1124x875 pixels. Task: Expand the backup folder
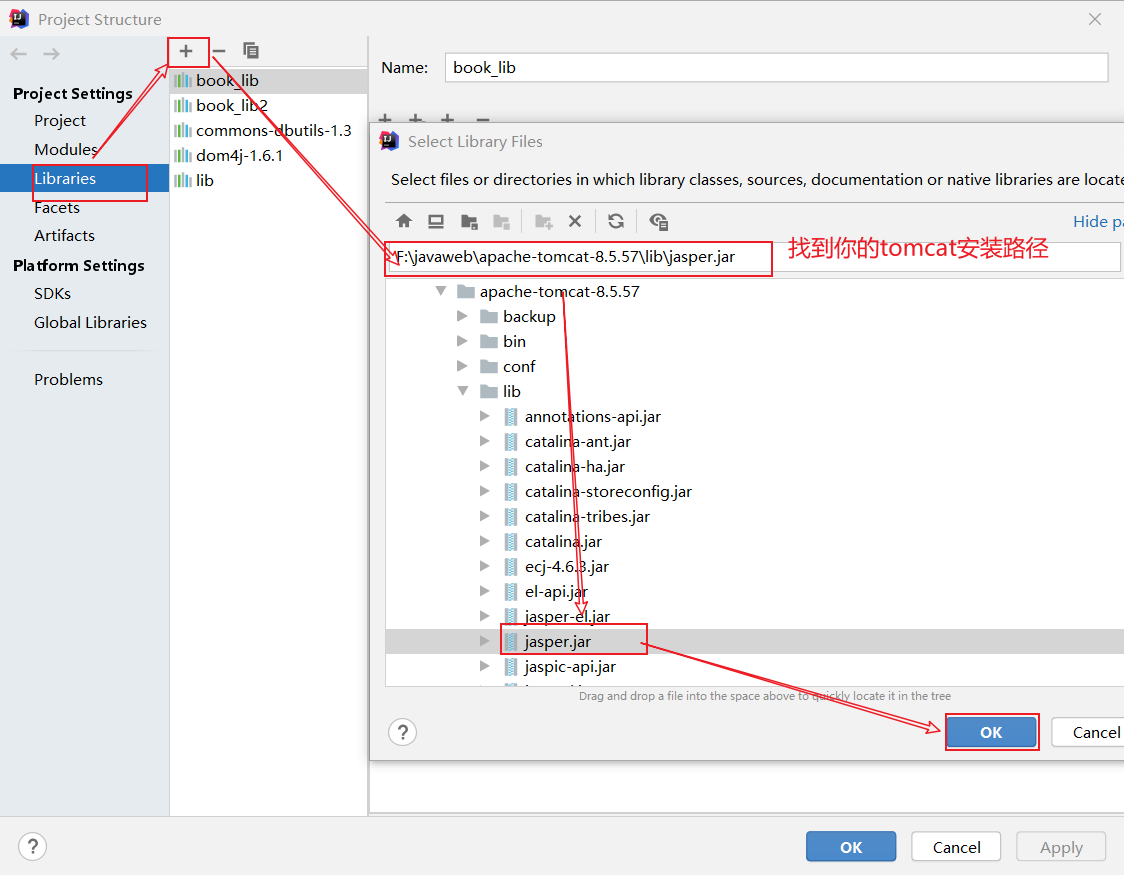tap(462, 316)
